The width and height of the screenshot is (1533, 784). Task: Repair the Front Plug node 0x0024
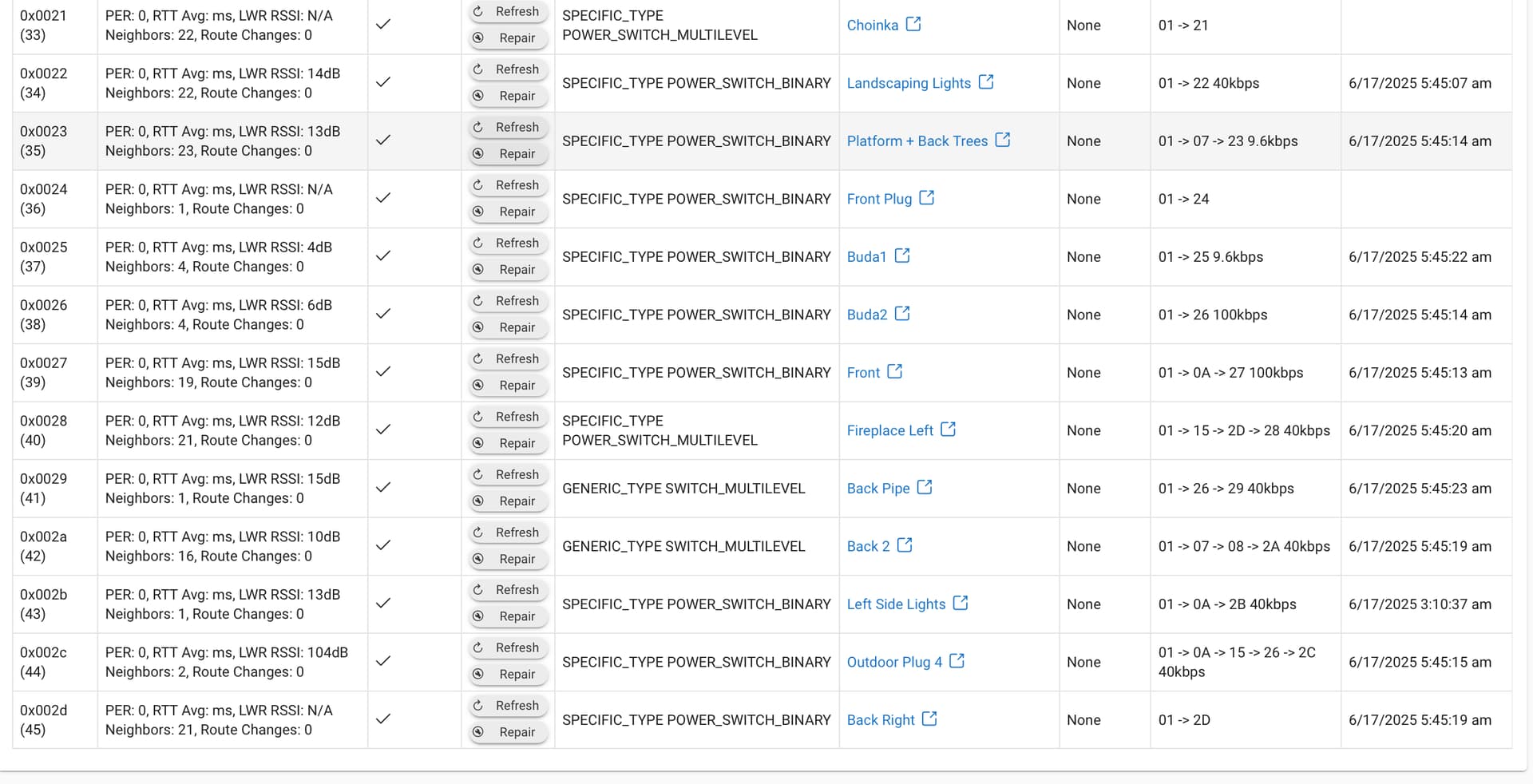(508, 212)
